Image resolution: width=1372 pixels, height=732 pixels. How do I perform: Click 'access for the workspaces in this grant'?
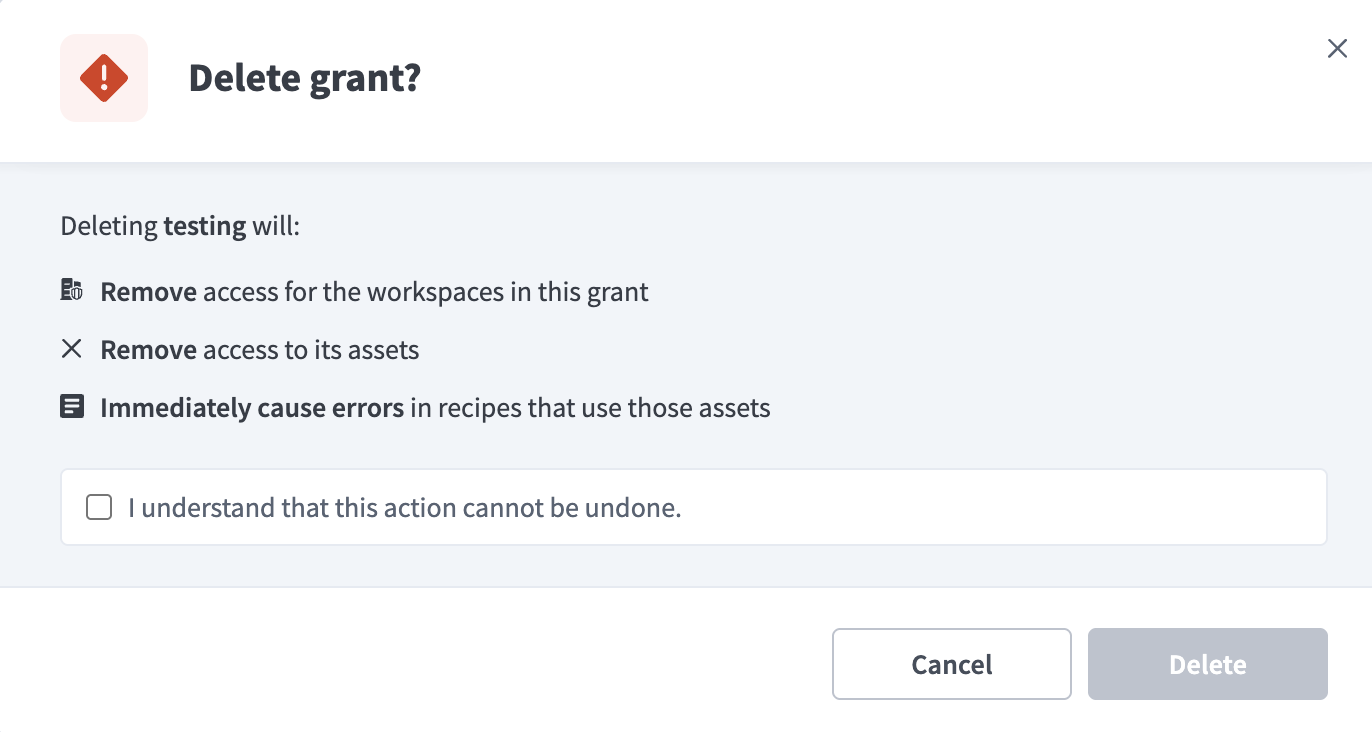tap(426, 292)
